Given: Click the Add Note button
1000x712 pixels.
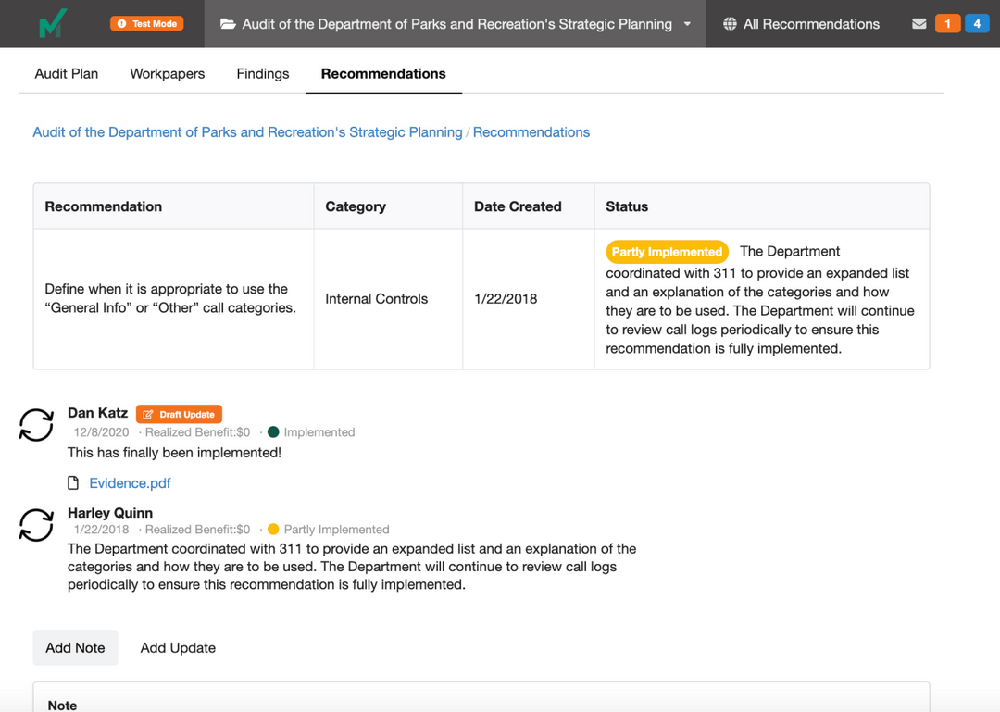Looking at the screenshot, I should click(x=75, y=648).
